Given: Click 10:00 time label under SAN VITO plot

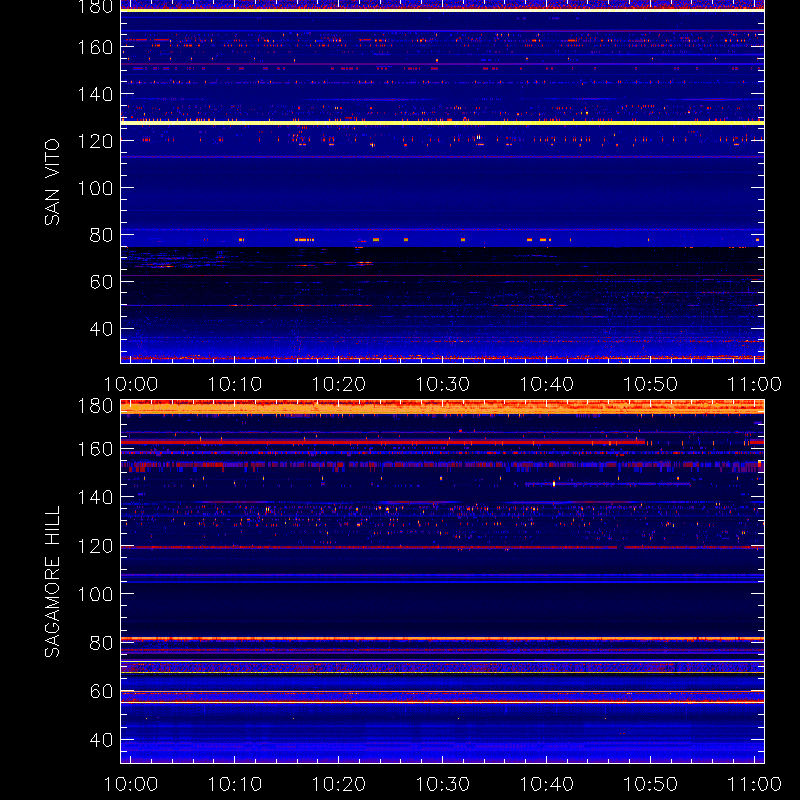Looking at the screenshot, I should [131, 384].
